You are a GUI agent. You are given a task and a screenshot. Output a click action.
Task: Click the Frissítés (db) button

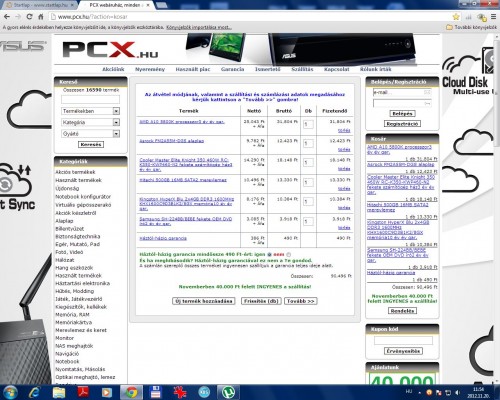point(261,301)
